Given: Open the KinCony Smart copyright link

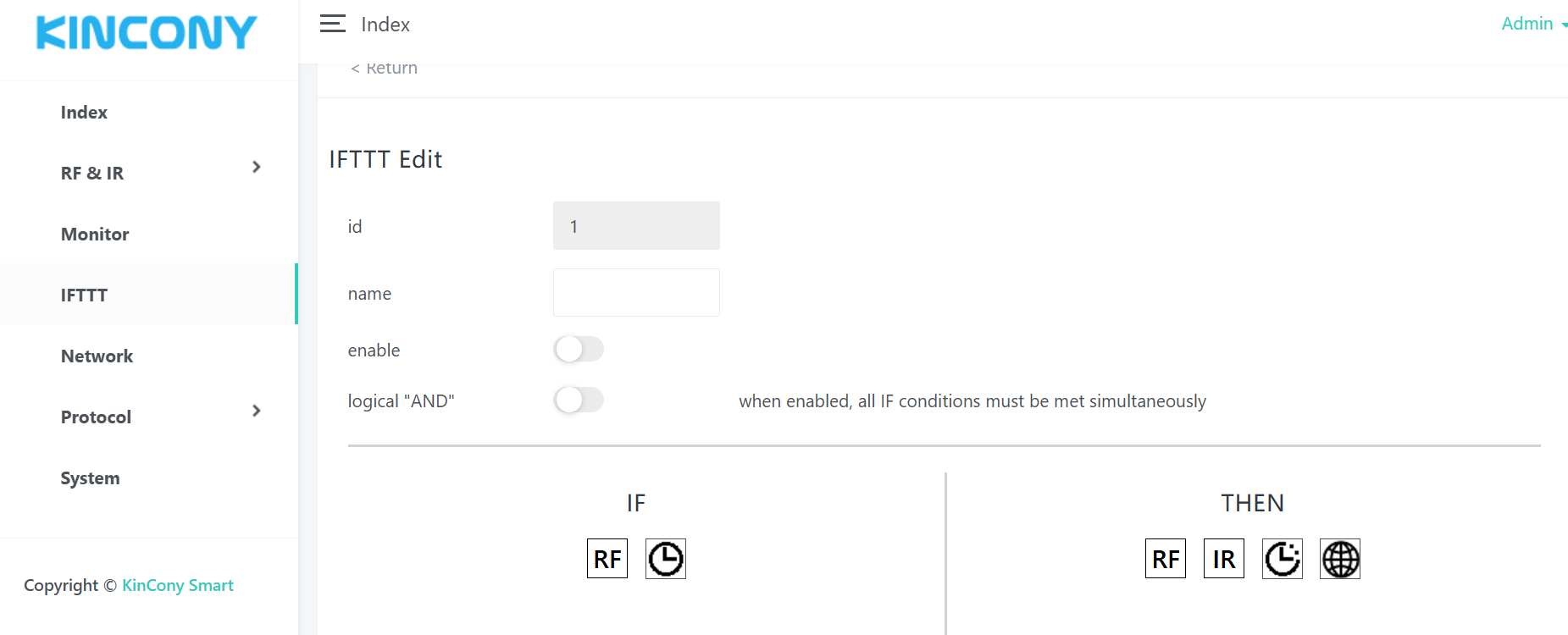Looking at the screenshot, I should [x=178, y=585].
